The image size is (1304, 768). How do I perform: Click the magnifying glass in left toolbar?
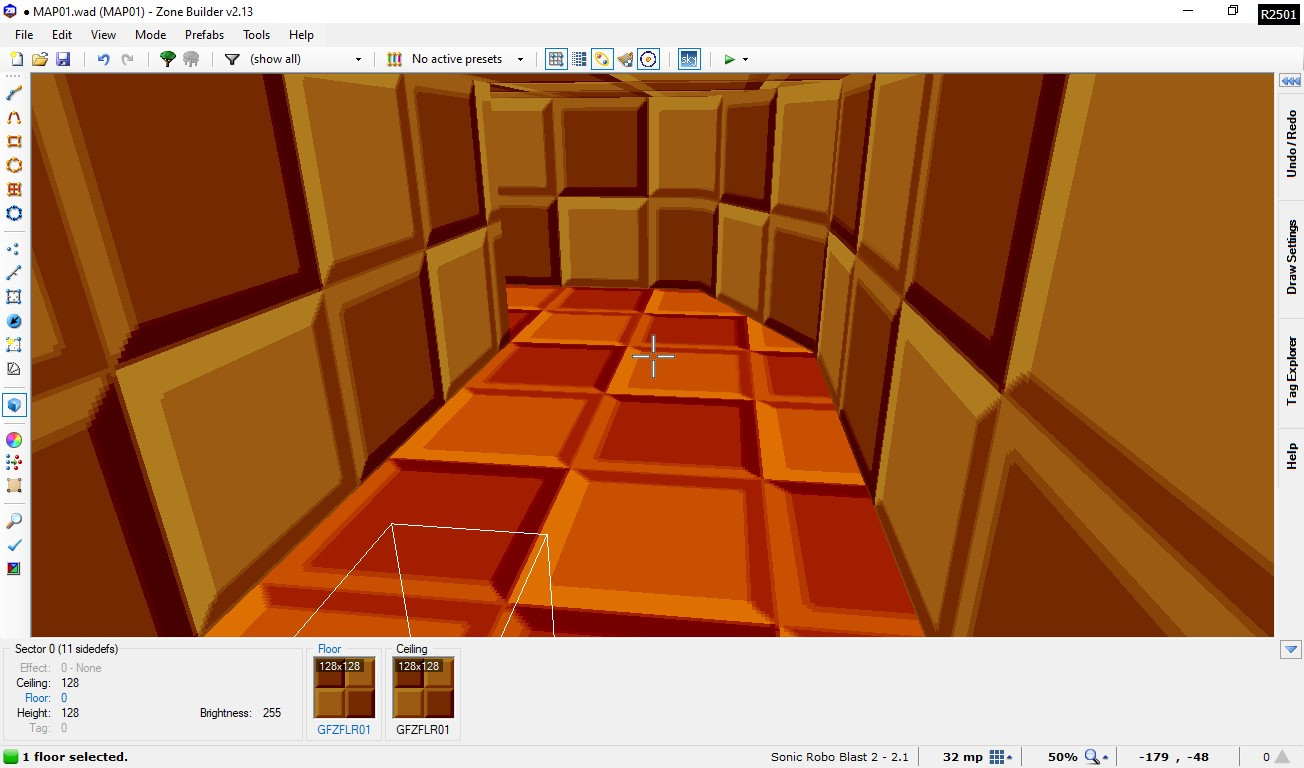(x=14, y=521)
